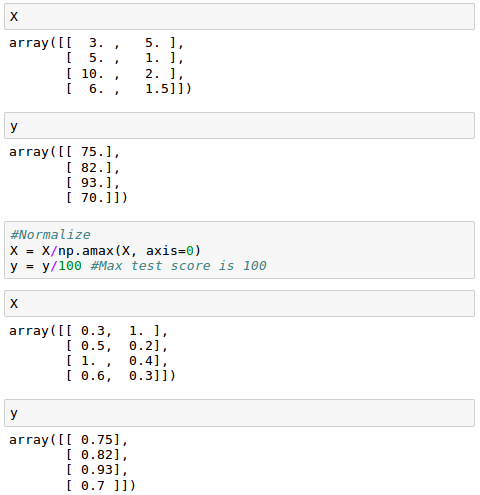480x495 pixels.
Task: Click the value 93. in the y output
Action: click(x=93, y=183)
